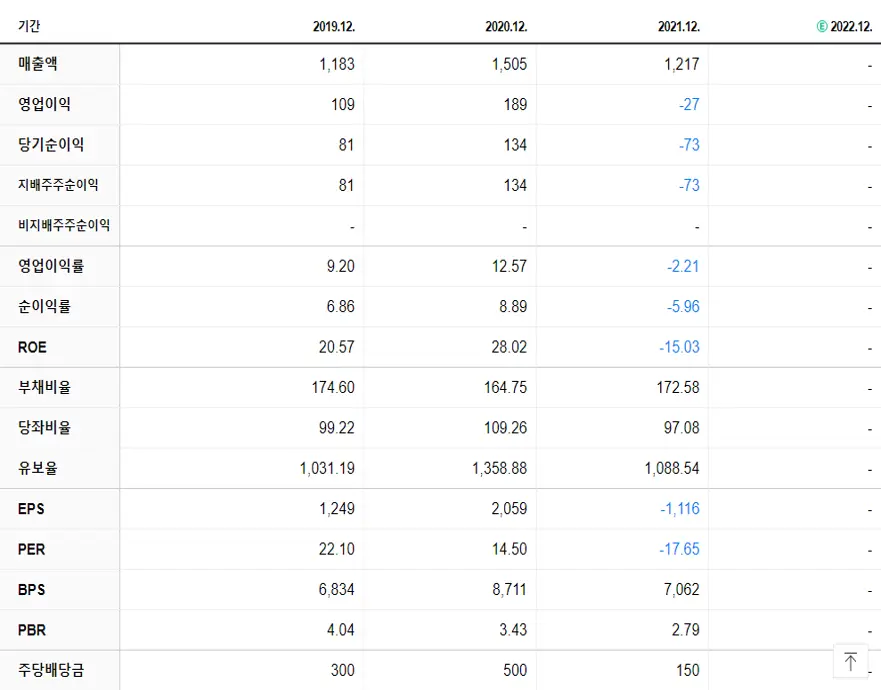Click the 영업이익 row label
The image size is (881, 690).
(44, 104)
